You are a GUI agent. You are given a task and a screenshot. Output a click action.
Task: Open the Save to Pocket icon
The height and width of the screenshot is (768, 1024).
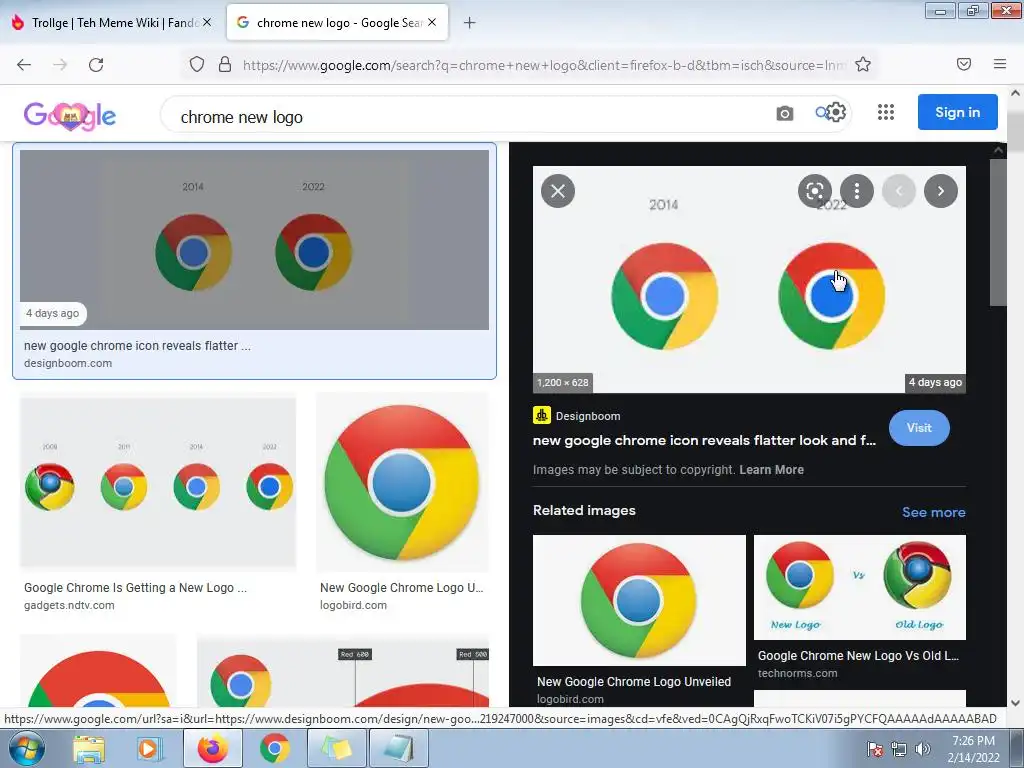click(964, 64)
